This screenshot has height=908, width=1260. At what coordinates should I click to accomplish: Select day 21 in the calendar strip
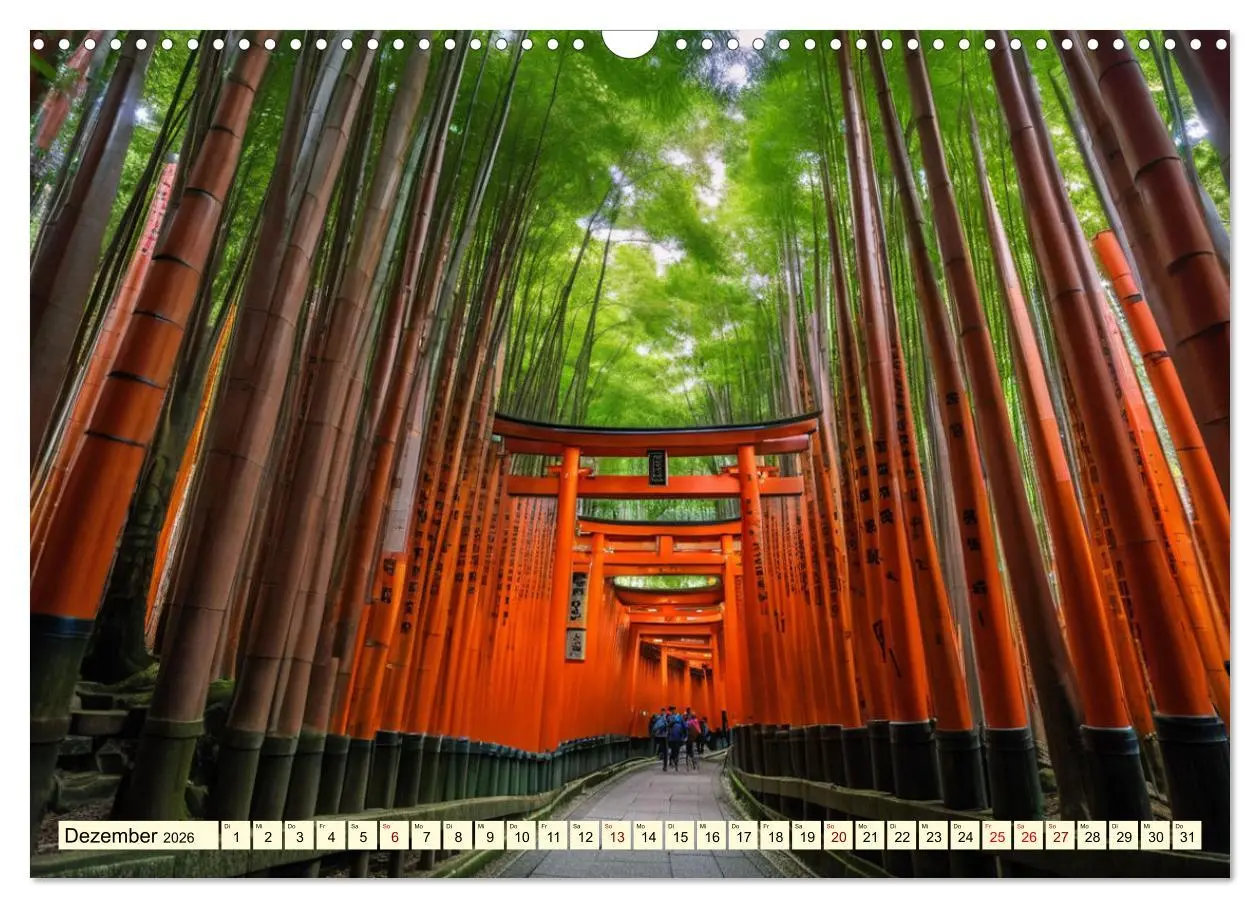(869, 835)
